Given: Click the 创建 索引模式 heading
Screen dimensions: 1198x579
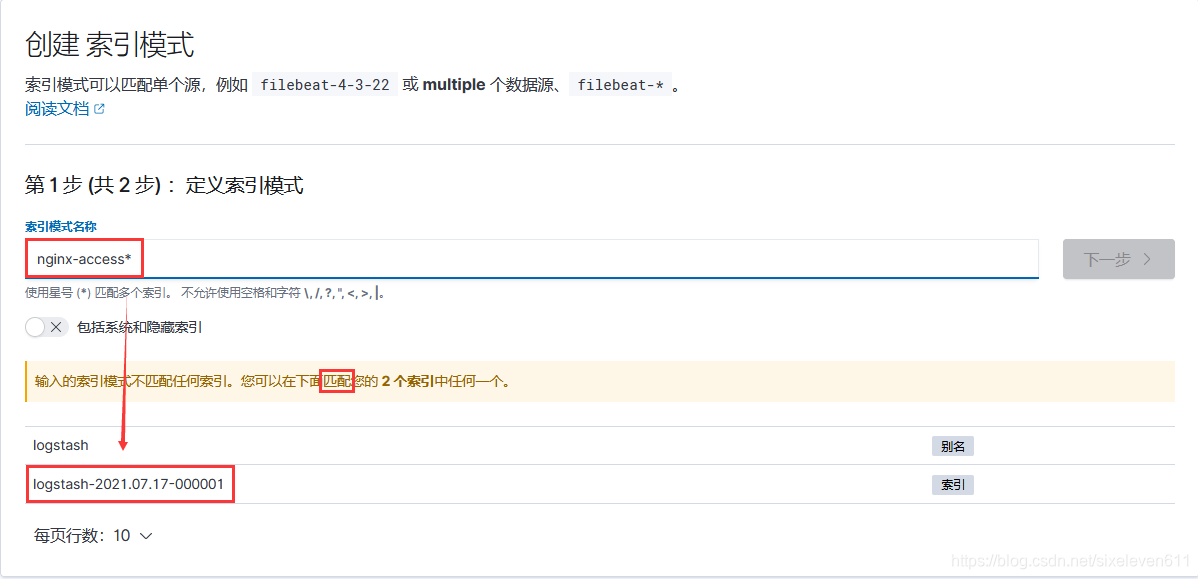Looking at the screenshot, I should tap(110, 46).
